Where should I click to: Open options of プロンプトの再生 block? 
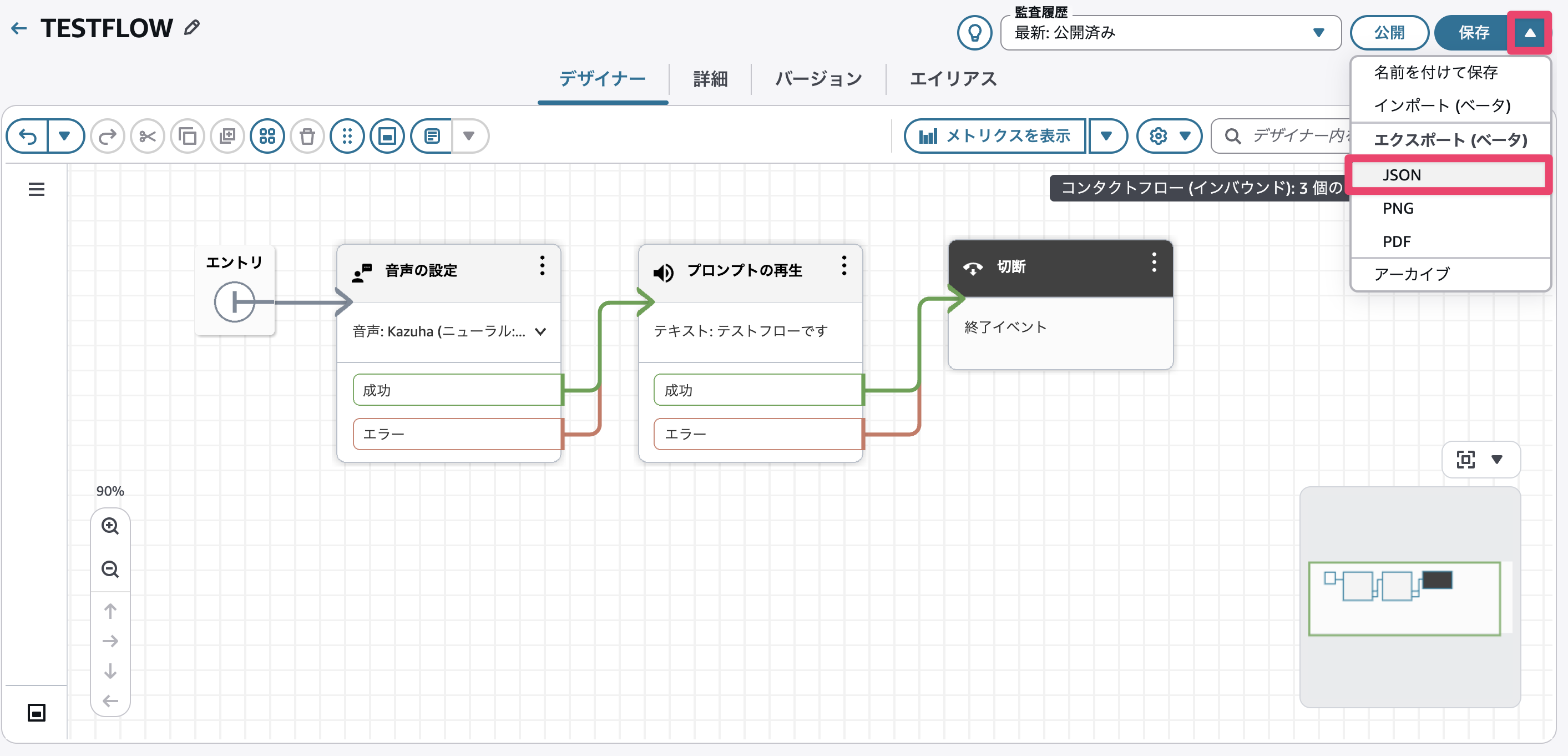[844, 266]
